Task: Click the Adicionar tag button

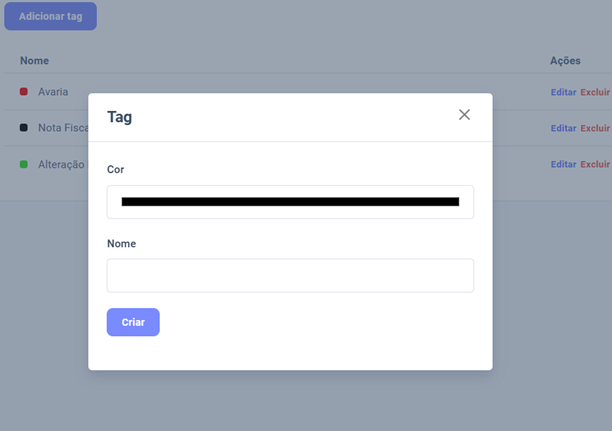Action: click(50, 16)
